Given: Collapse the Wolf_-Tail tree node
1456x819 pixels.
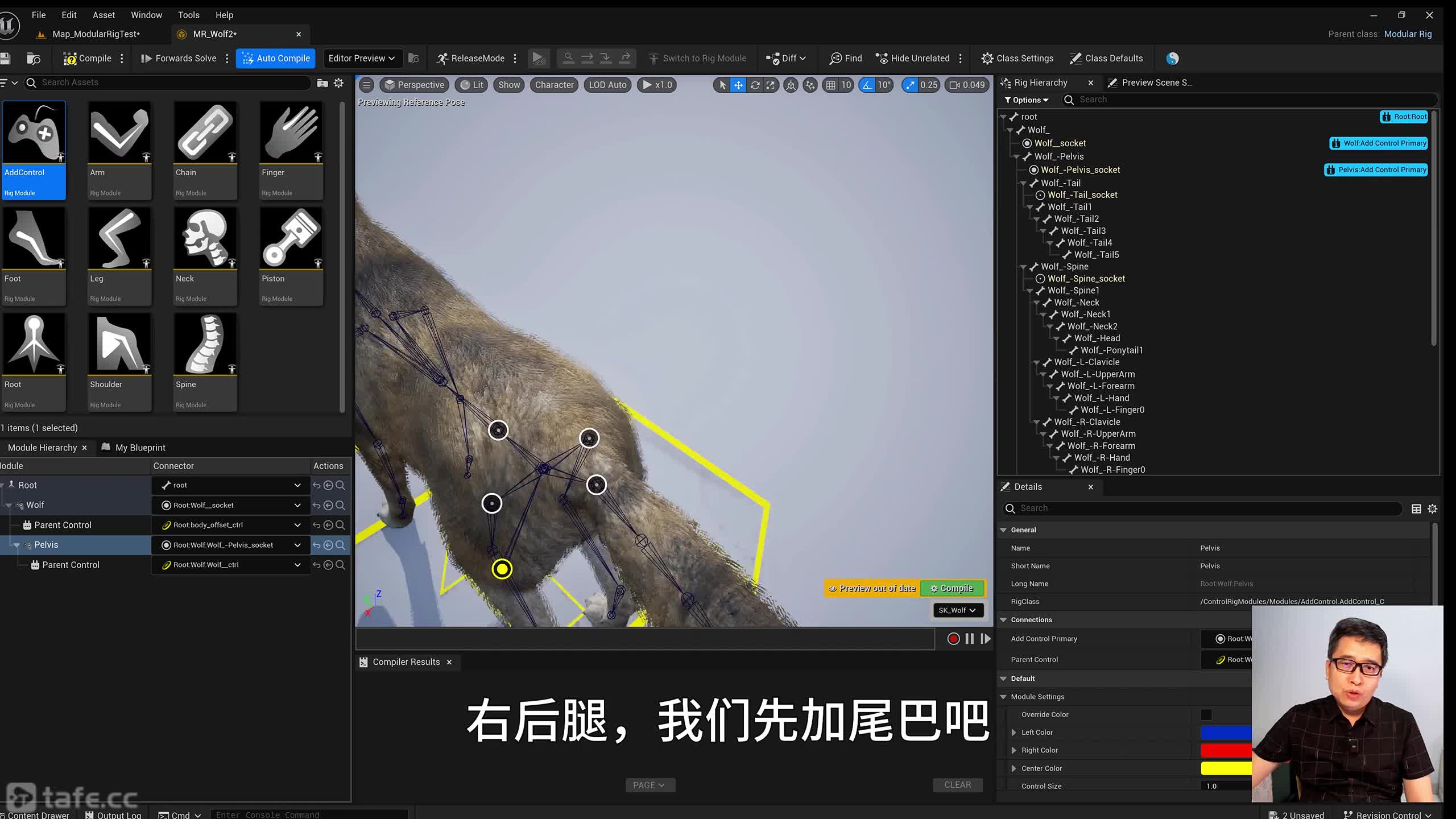Looking at the screenshot, I should point(1023,183).
